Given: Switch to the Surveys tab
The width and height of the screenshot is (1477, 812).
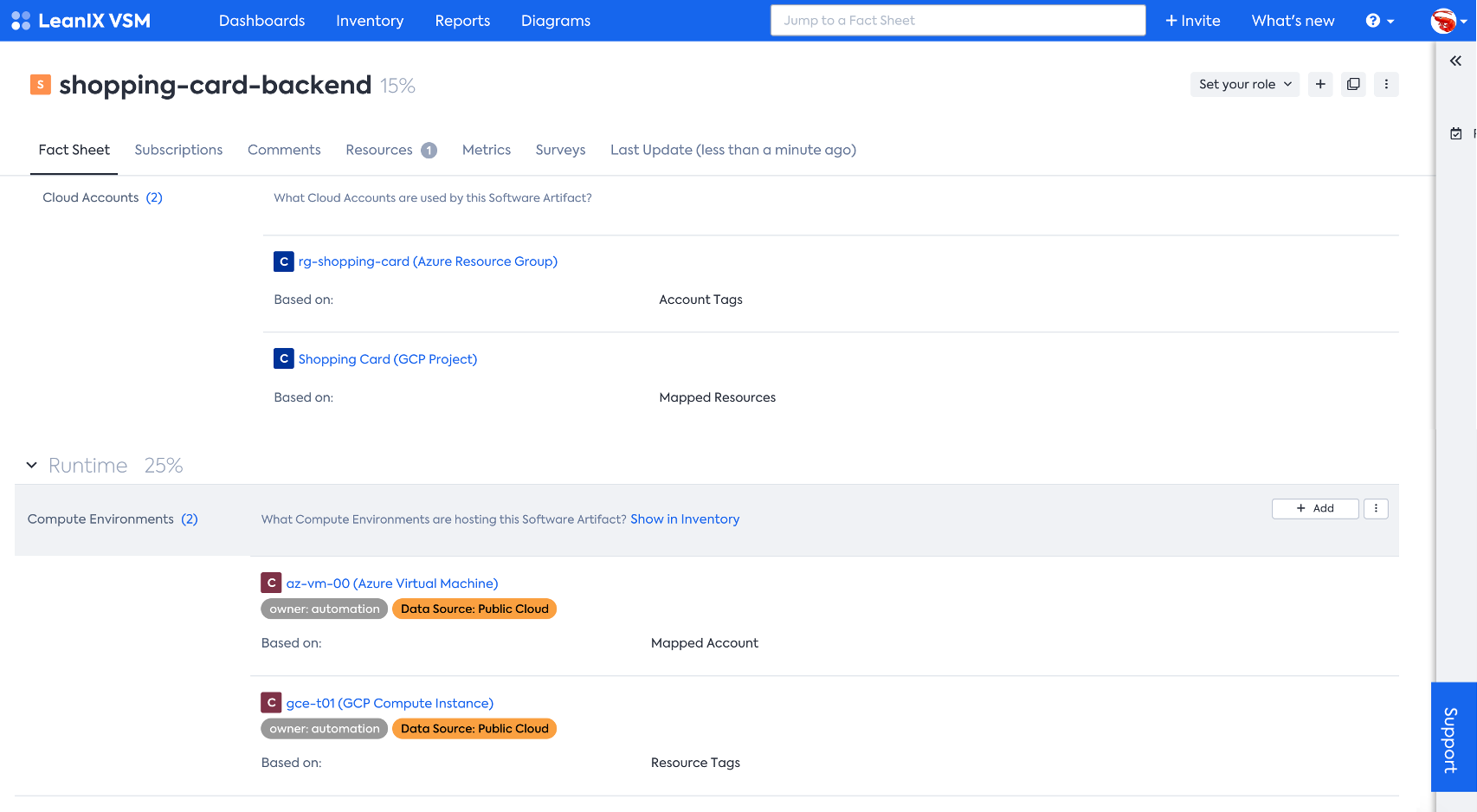Looking at the screenshot, I should click(560, 150).
